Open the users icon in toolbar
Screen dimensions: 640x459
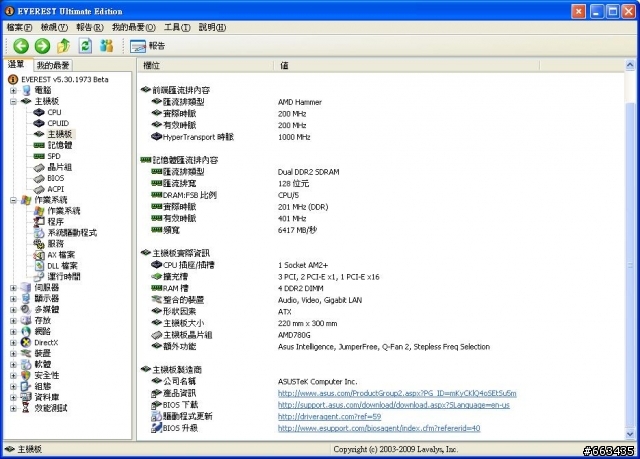click(x=107, y=46)
